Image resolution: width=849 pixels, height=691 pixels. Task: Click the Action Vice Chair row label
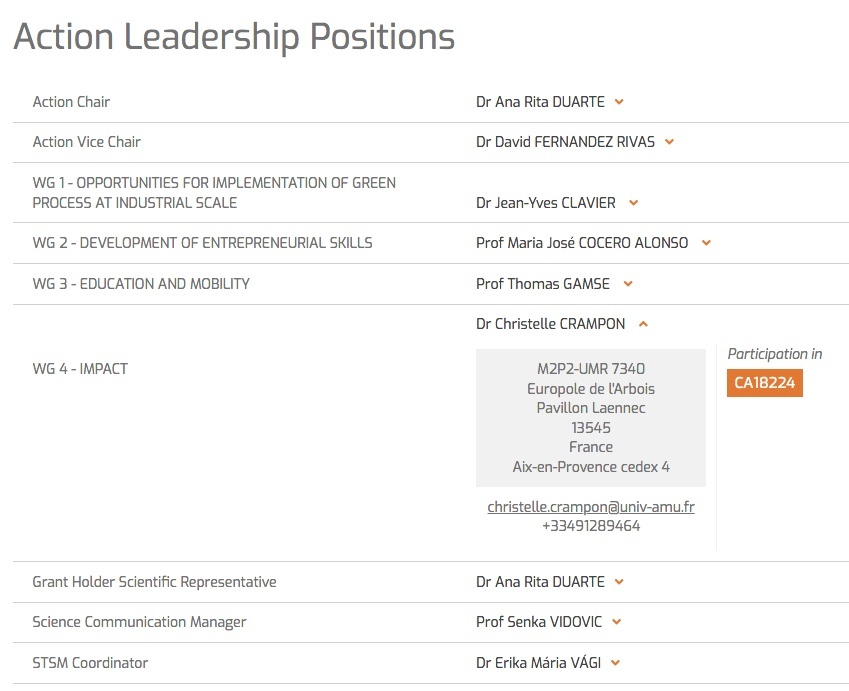(x=87, y=142)
